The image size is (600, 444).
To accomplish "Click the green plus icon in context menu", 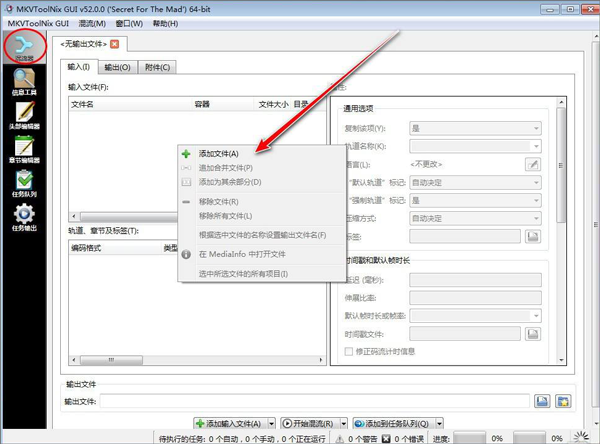I will point(186,154).
